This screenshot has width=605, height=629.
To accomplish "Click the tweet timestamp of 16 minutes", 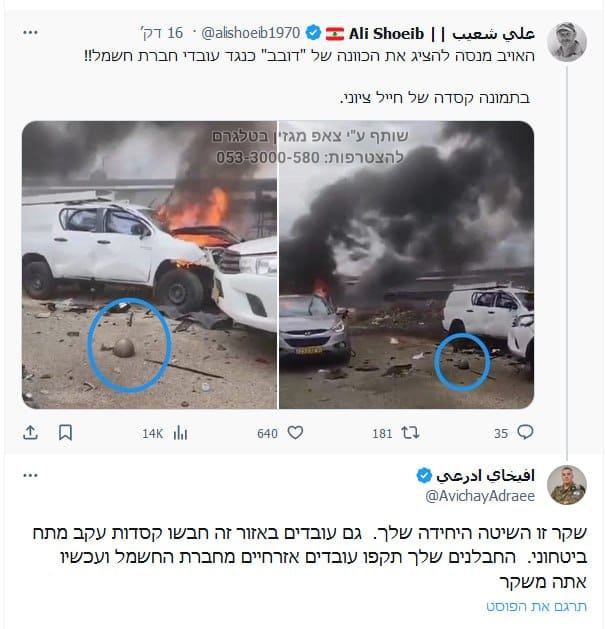I will click(x=162, y=33).
